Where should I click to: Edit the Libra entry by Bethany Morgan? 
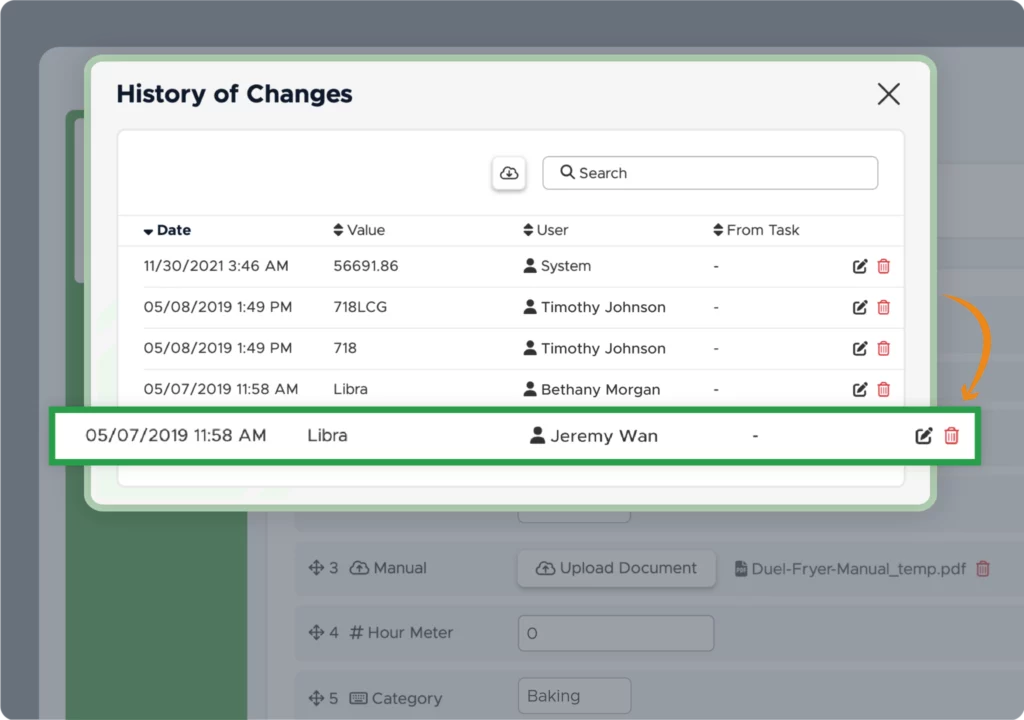tap(860, 389)
